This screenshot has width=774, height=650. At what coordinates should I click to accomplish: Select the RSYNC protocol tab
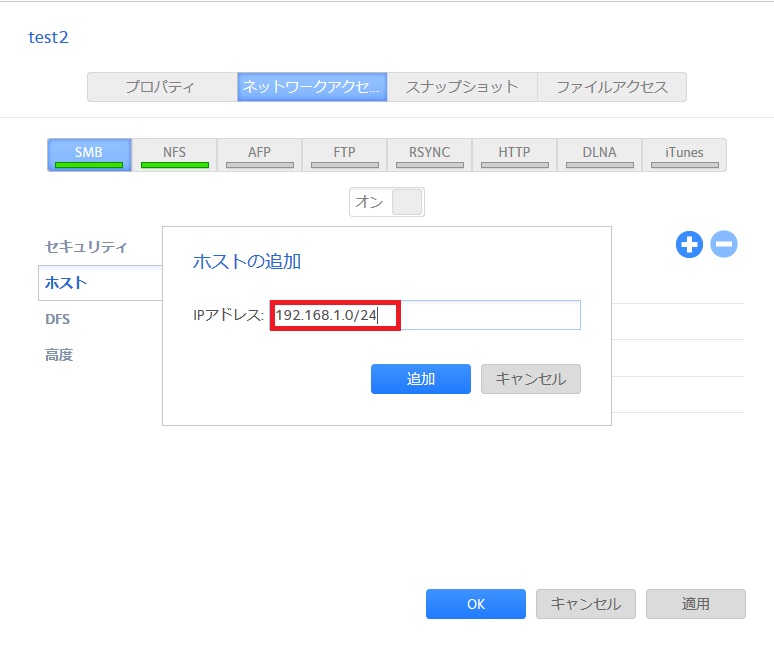[429, 155]
